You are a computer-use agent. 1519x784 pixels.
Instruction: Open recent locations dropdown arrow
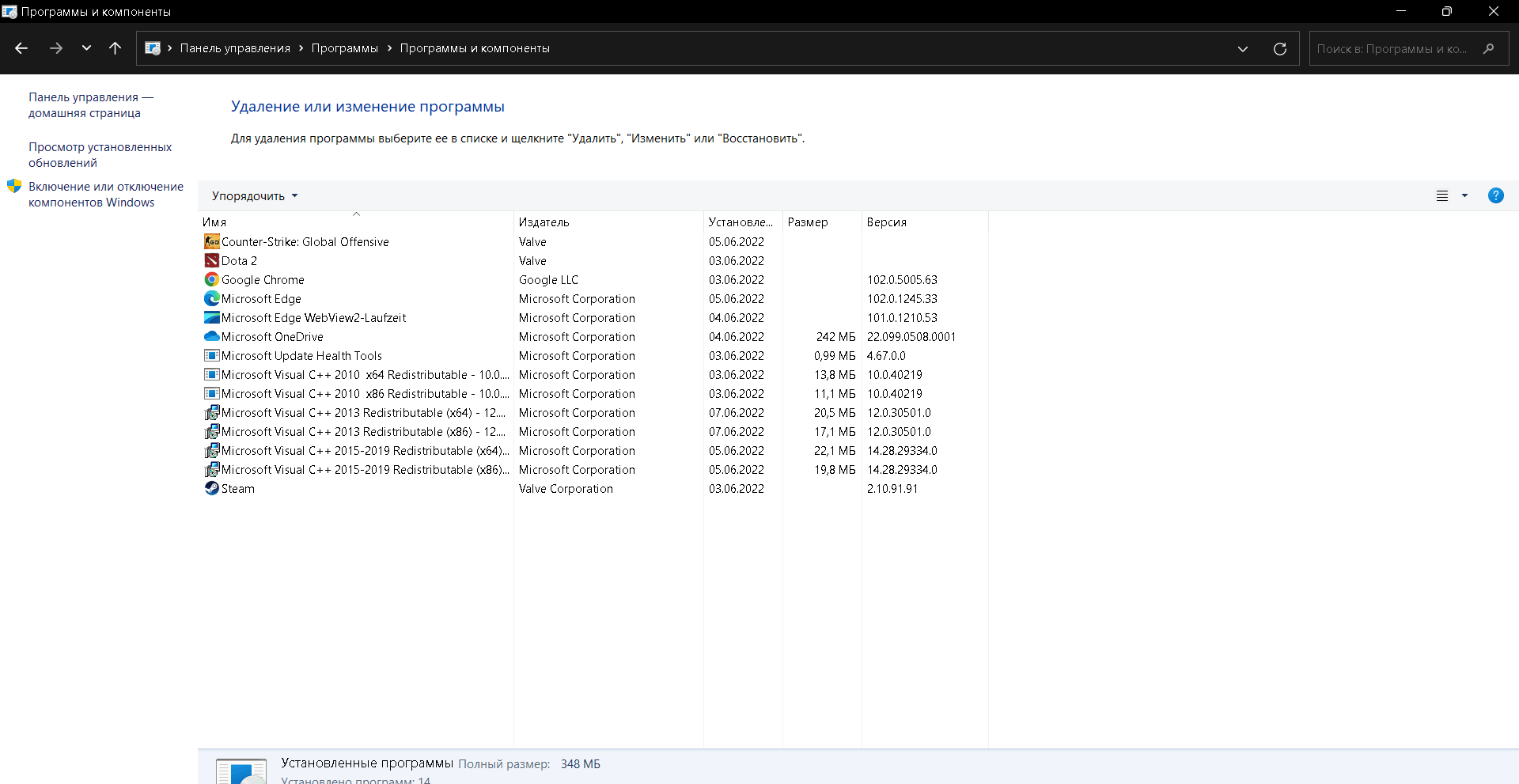(86, 48)
